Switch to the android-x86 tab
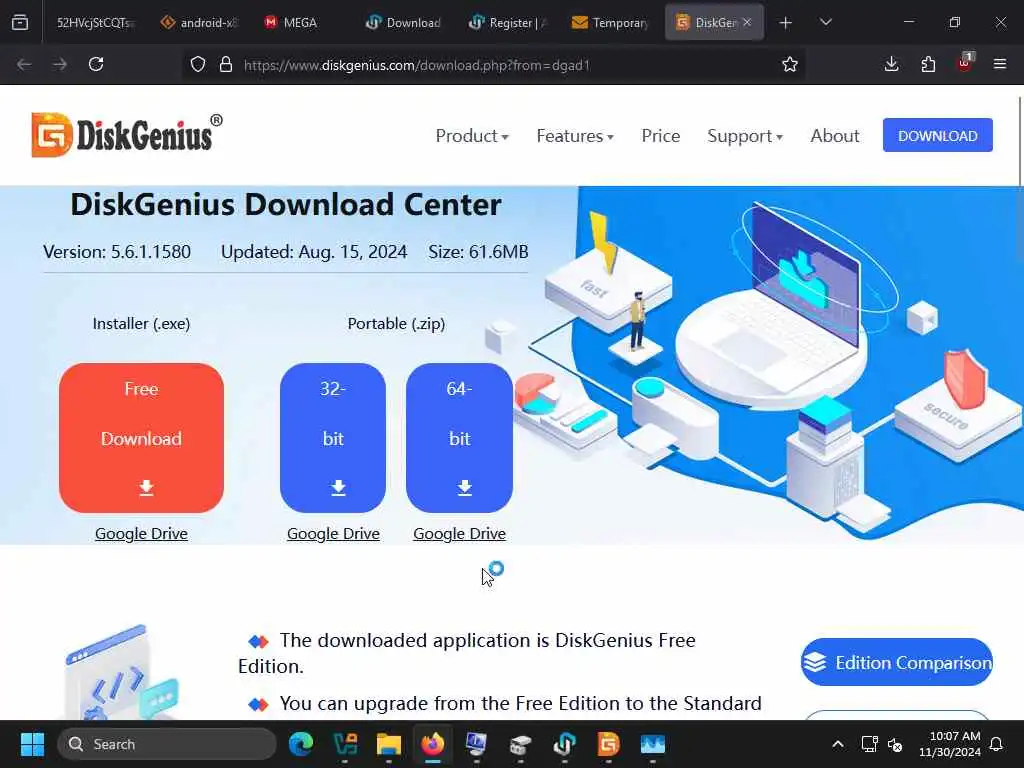This screenshot has height=768, width=1024. pyautogui.click(x=200, y=23)
